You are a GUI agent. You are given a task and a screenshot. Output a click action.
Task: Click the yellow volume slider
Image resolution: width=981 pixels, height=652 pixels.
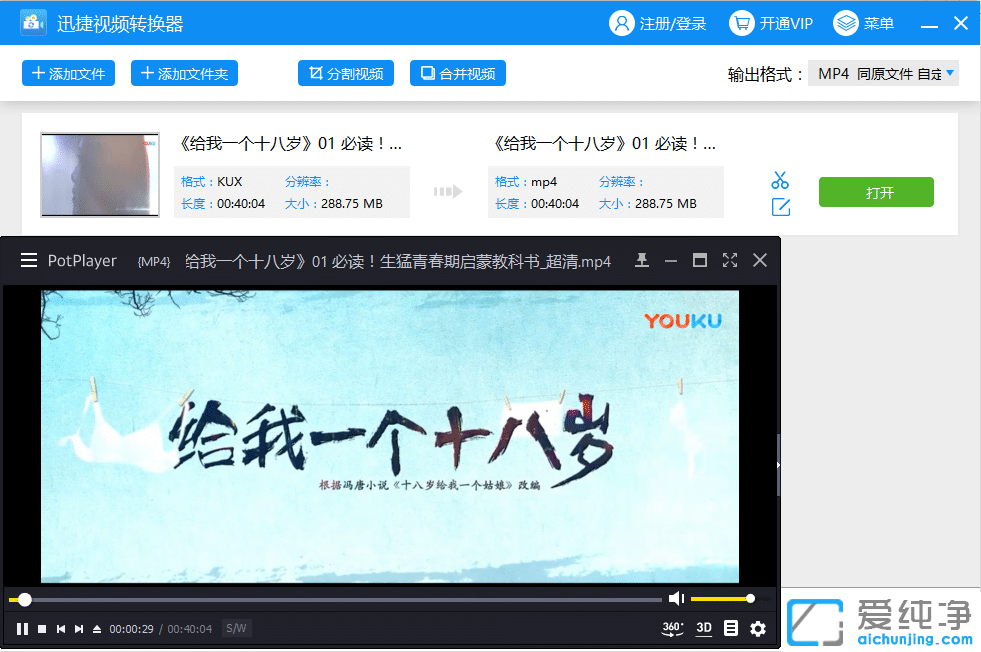[722, 599]
